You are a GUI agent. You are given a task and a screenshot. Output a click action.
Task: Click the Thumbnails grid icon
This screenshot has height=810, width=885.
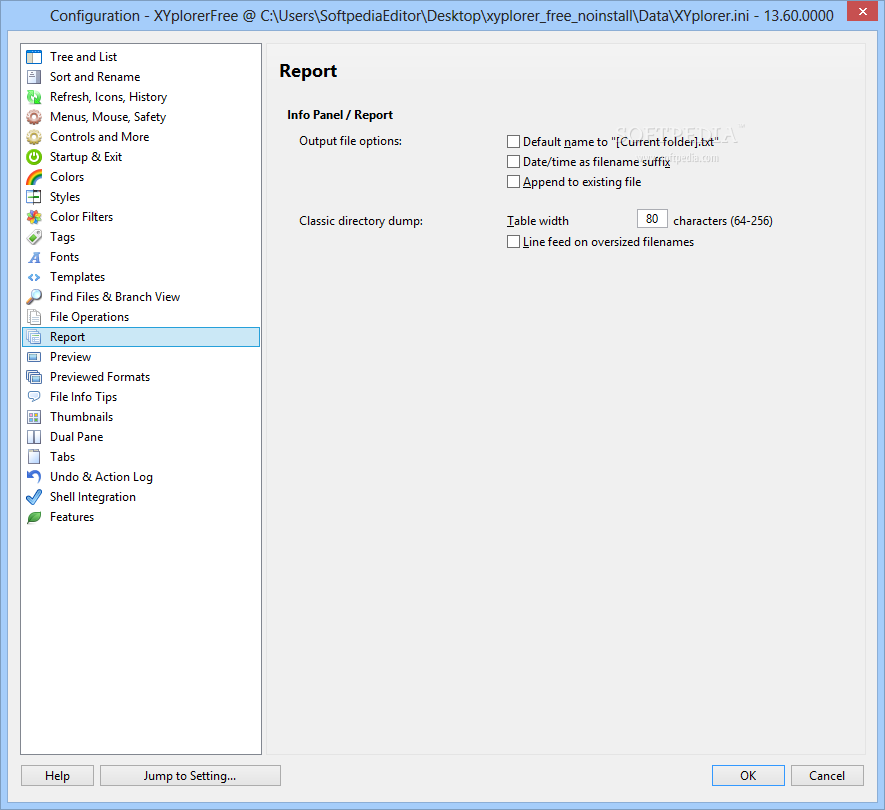coord(34,417)
